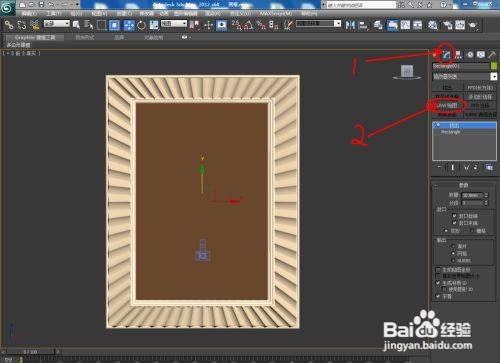Open the Motion command panel tab
The width and height of the screenshot is (500, 363).
click(470, 55)
